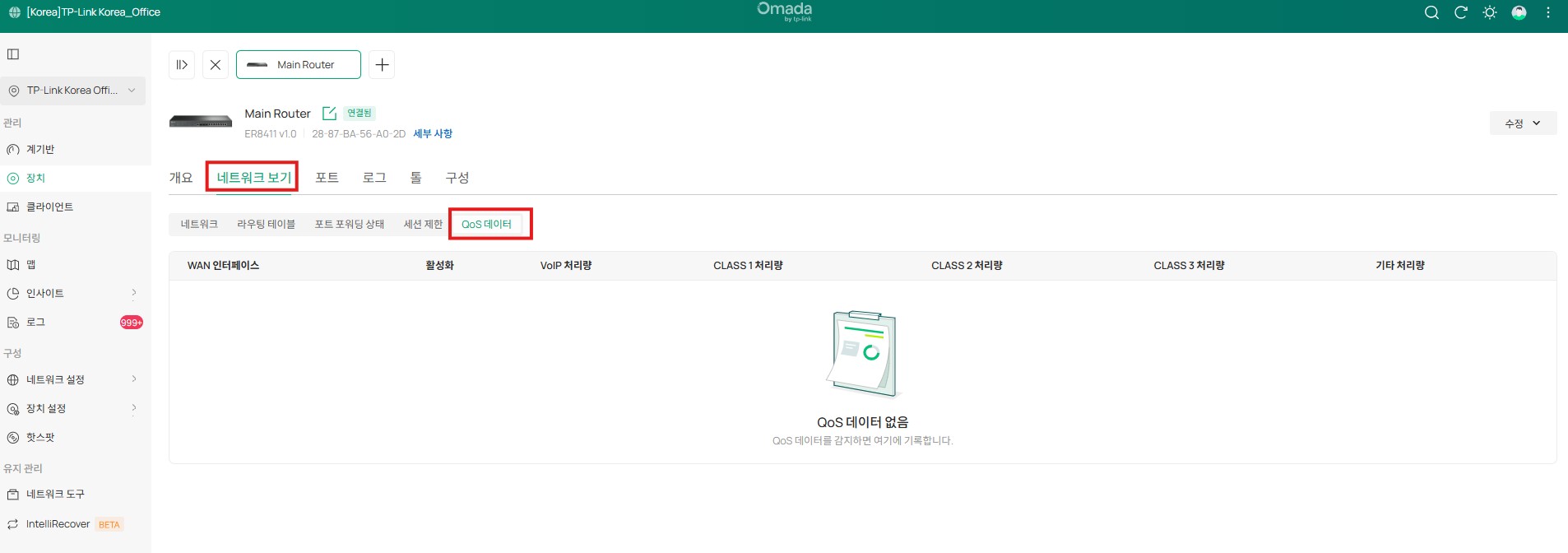Select the 네트워크 sub-tab
Screen dimensions: 1568x553
click(x=199, y=224)
